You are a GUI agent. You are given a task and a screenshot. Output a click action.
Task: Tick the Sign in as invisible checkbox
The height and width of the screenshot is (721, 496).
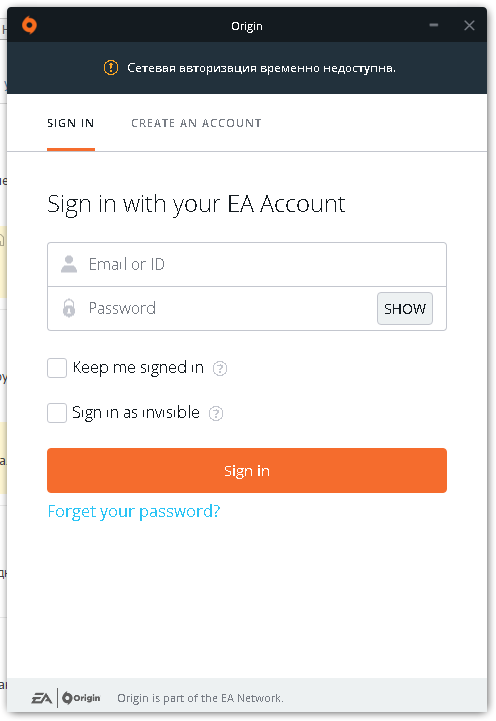tap(57, 413)
